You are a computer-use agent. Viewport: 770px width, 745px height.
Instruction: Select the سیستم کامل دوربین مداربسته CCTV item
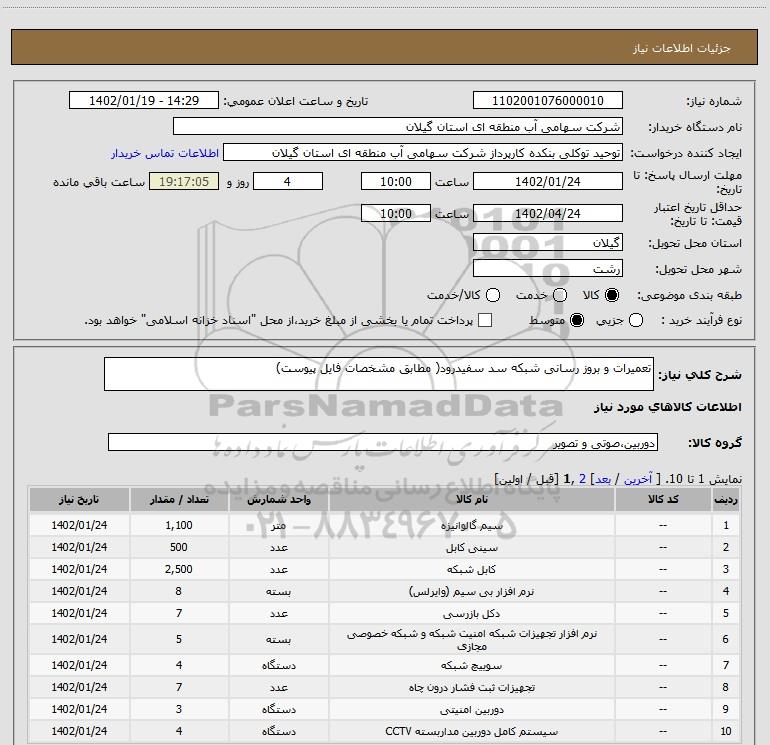(x=384, y=731)
